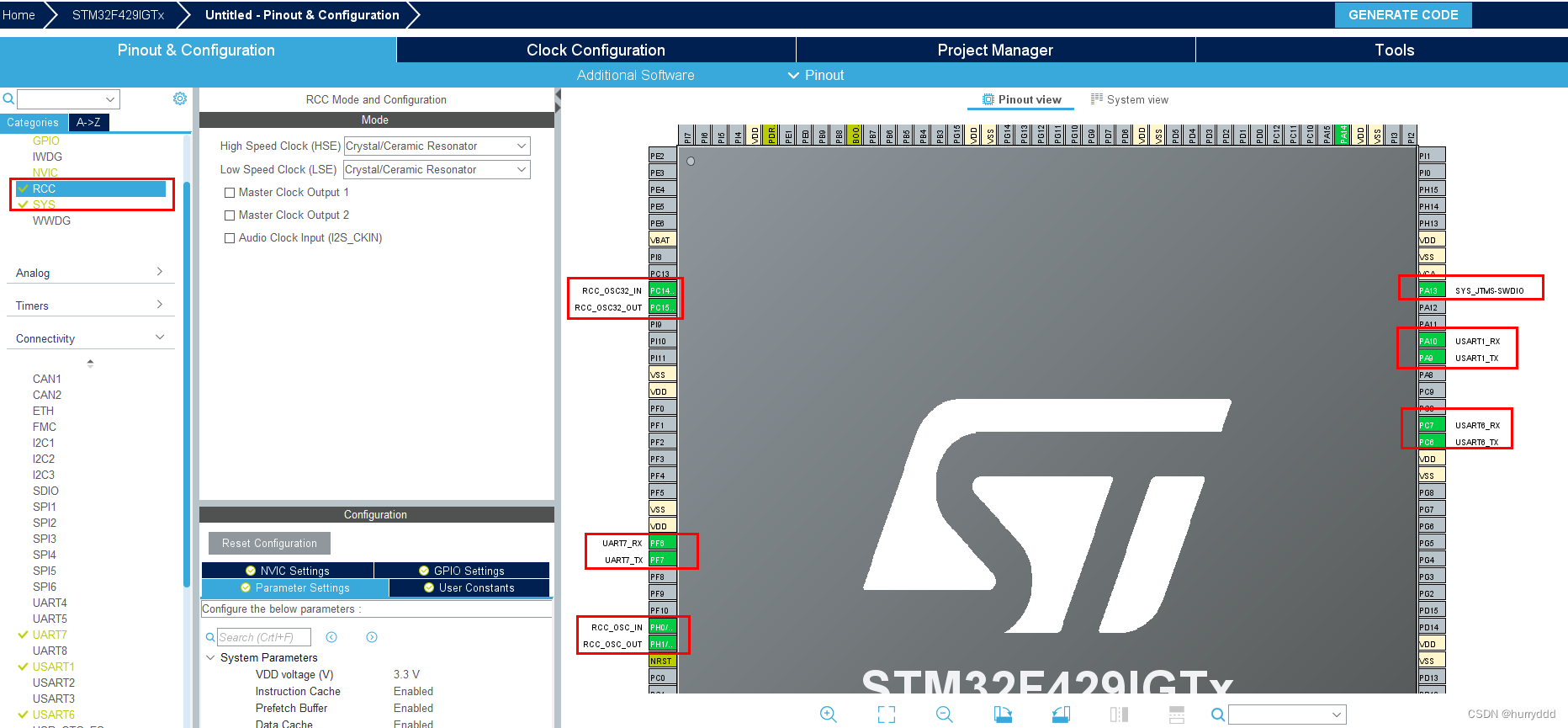Select NVIC in the category list
Image resolution: width=1568 pixels, height=728 pixels.
tap(45, 173)
